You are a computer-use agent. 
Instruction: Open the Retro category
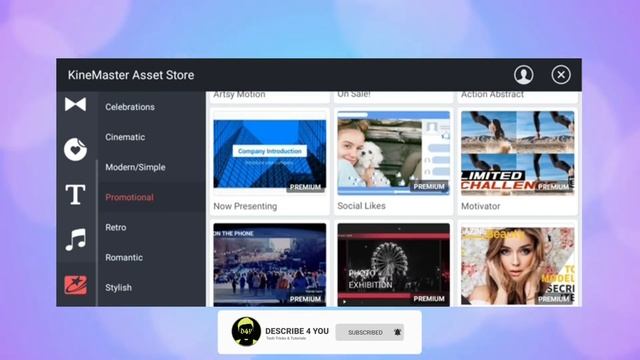coord(116,227)
